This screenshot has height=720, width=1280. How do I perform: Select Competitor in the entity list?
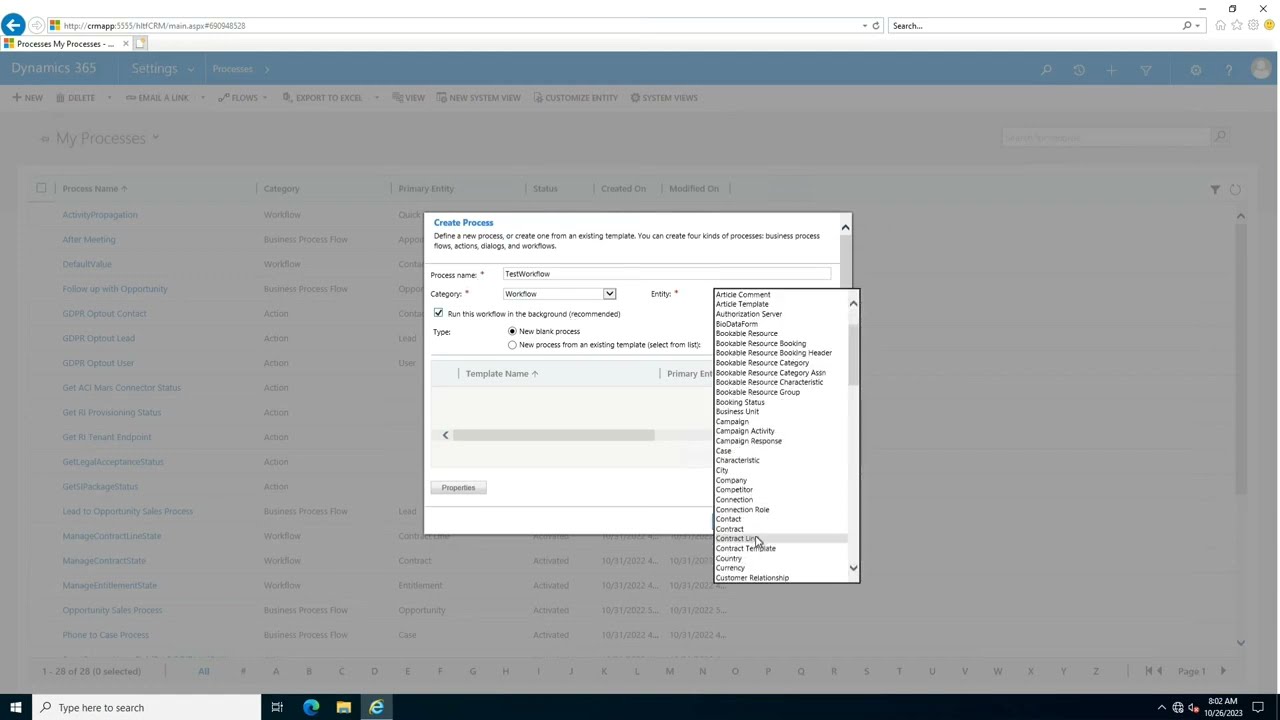coord(734,490)
